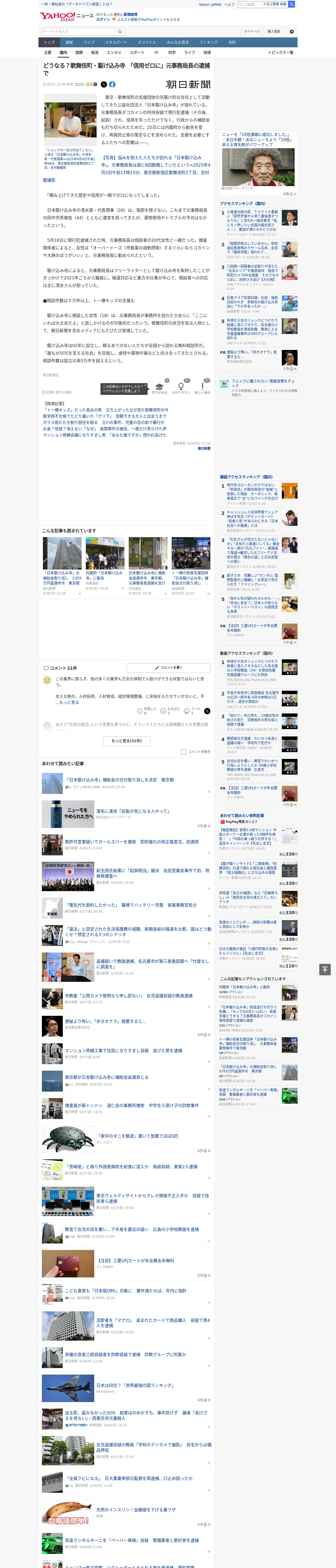Click the ログイン link
Viewport: 336px width, 1568px height.
[103, 20]
